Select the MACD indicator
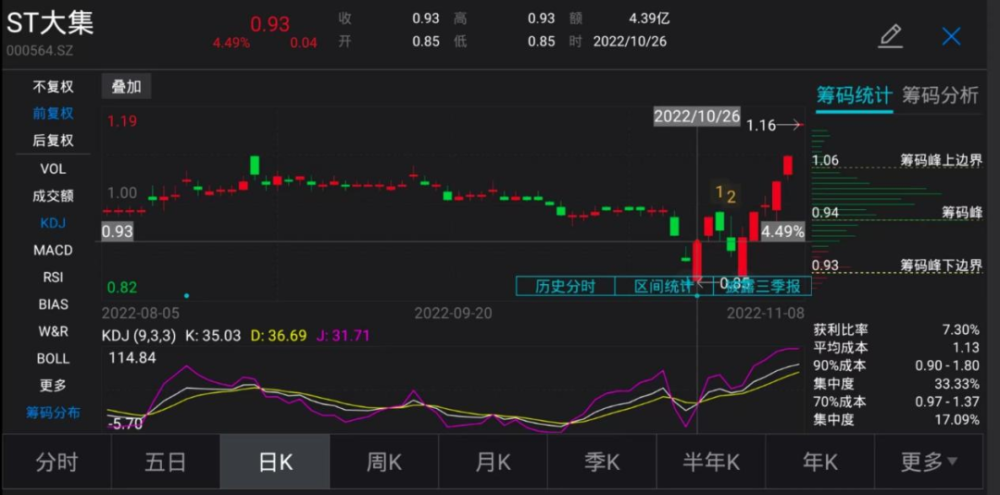Screen dimensions: 1000x495 (53, 250)
